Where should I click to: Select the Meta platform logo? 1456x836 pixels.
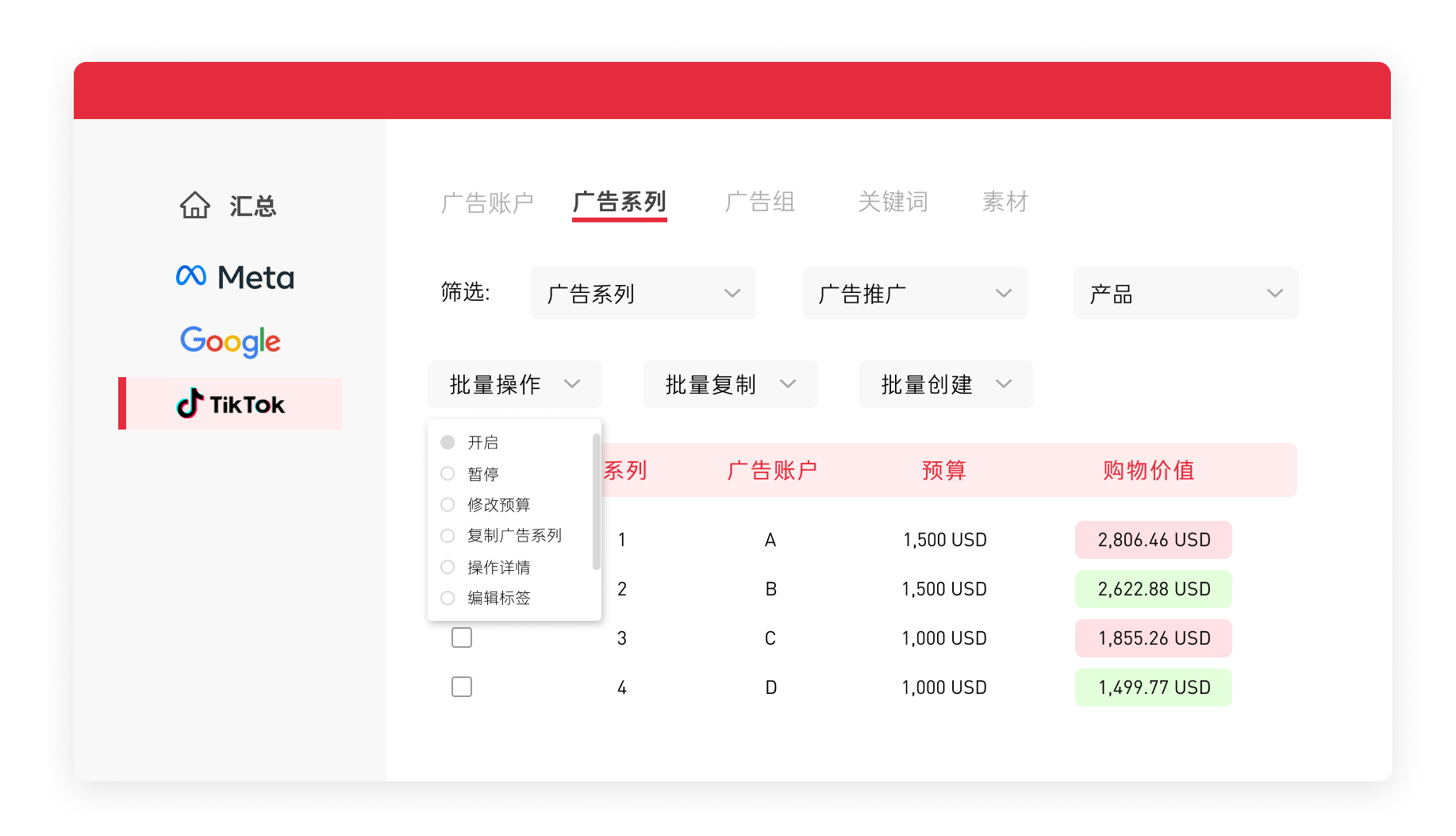(235, 277)
